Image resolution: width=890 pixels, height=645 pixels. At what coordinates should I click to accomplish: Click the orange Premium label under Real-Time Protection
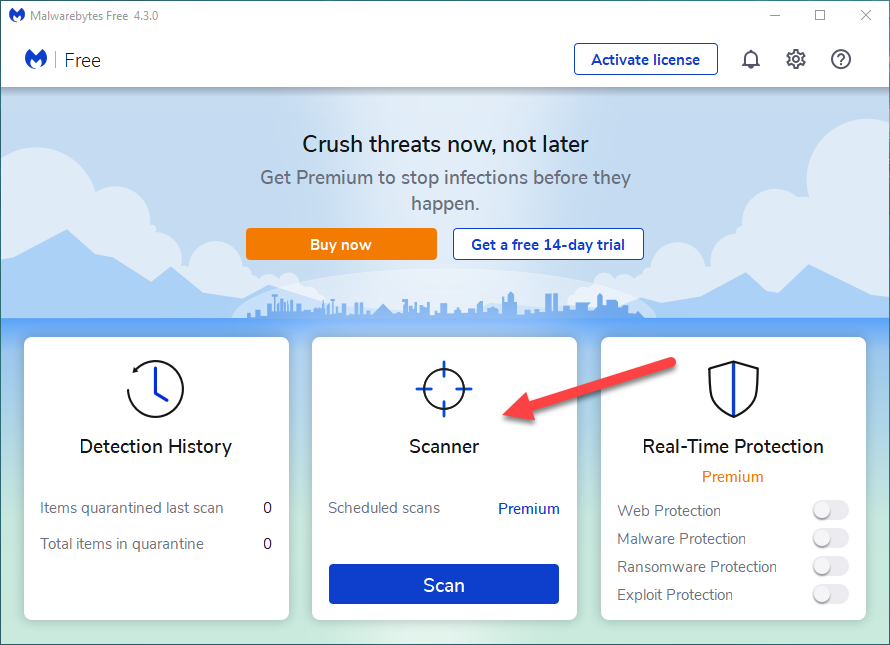(732, 477)
